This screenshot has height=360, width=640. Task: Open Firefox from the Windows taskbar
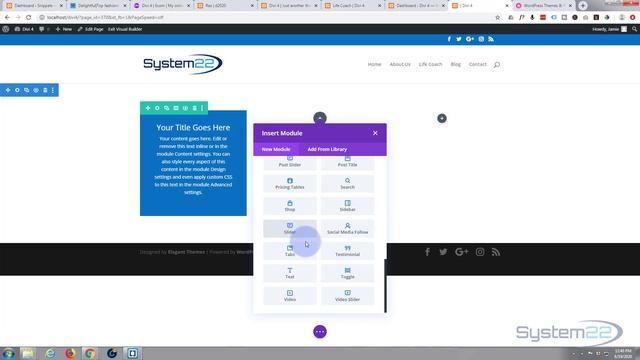(71, 353)
